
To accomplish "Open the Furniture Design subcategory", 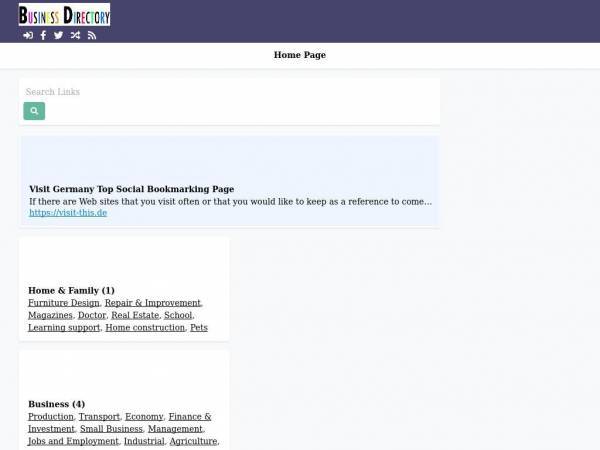I will coord(64,303).
